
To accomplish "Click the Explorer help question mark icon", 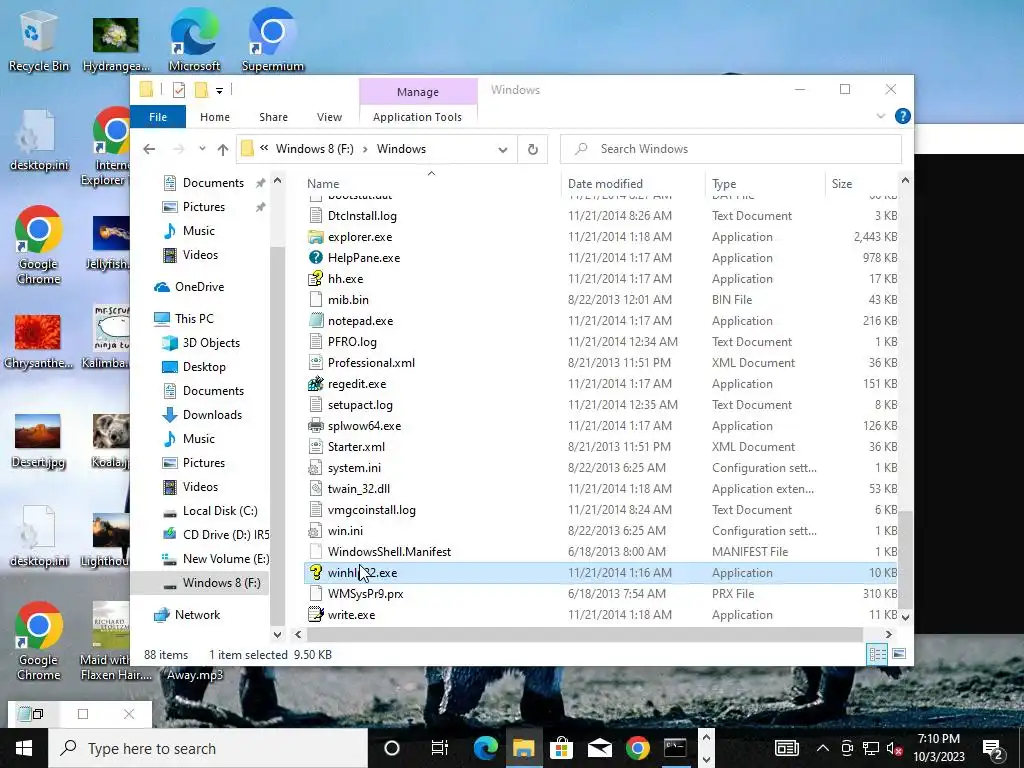I will point(903,116).
